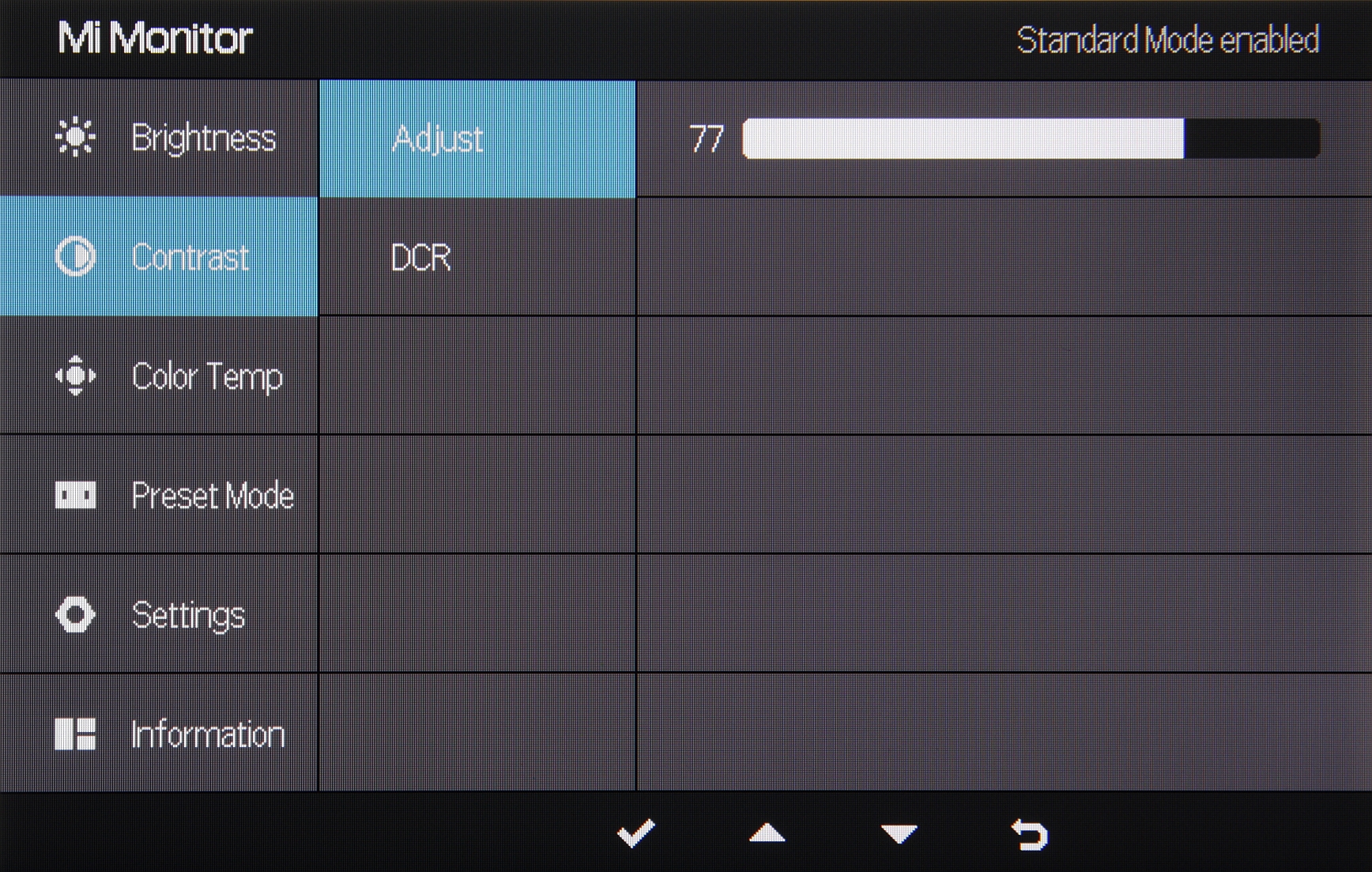Click the contrast level slider bar
The image size is (1372, 872).
coord(1031,139)
